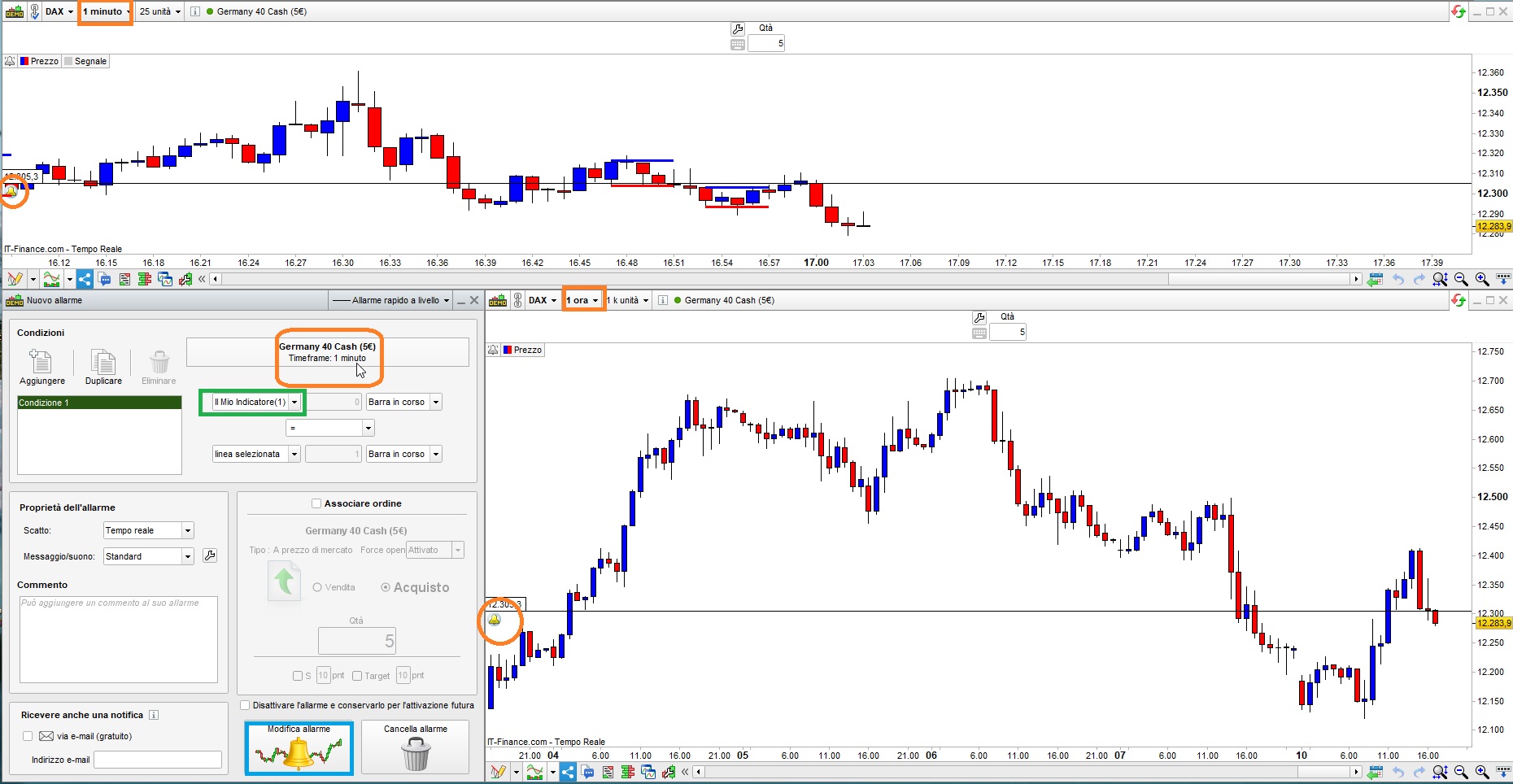Click the alarm bell marker on 1-minute chart
Image resolution: width=1513 pixels, height=784 pixels.
point(11,191)
